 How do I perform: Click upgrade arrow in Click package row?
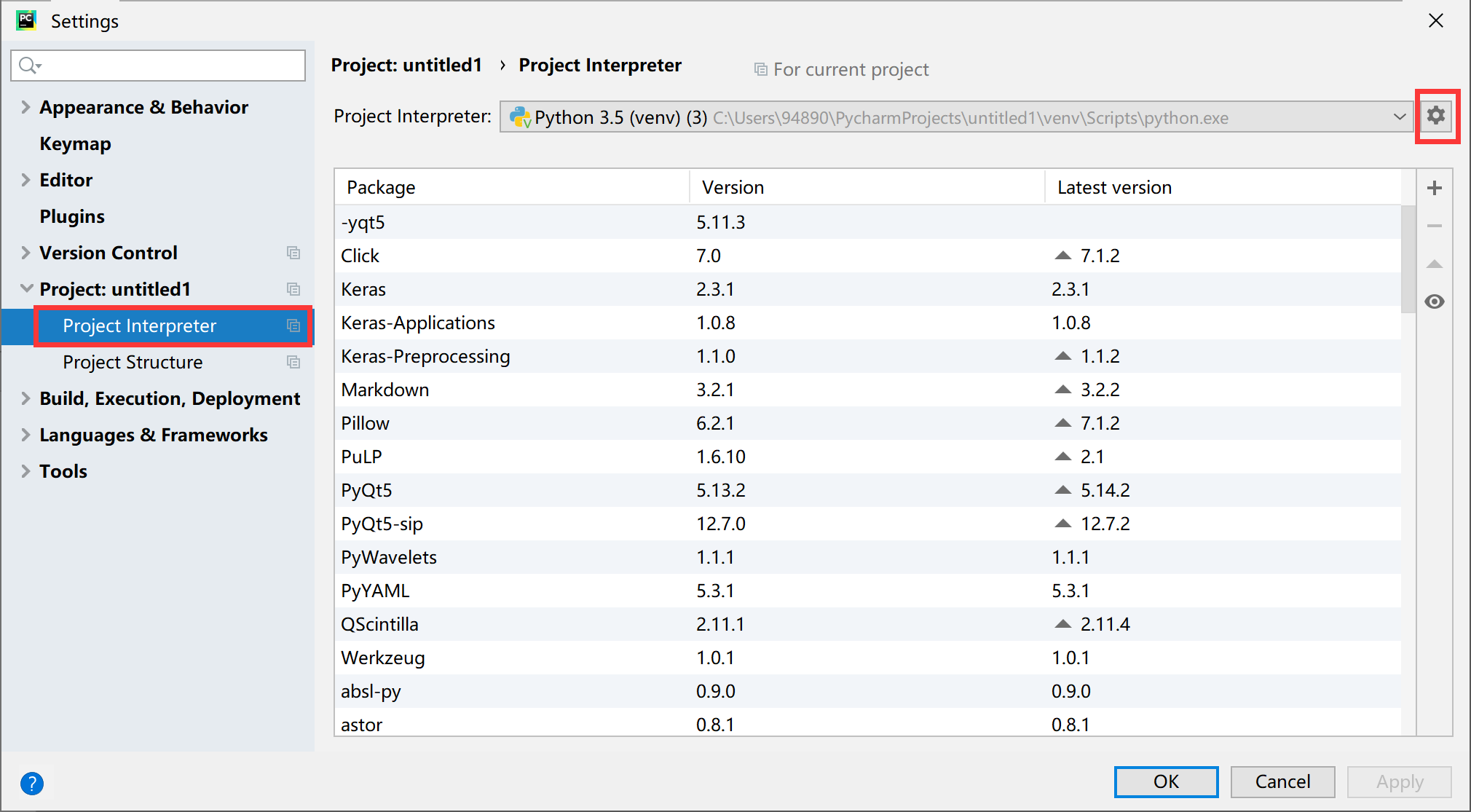1063,256
